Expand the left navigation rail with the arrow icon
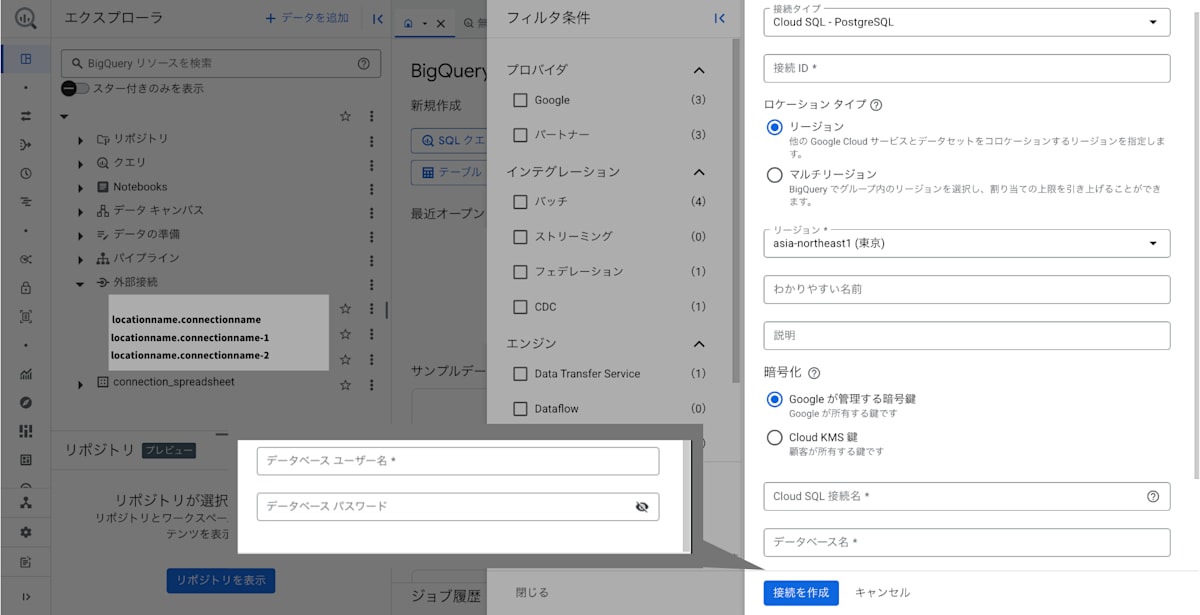The width and height of the screenshot is (1200, 615). (26, 597)
